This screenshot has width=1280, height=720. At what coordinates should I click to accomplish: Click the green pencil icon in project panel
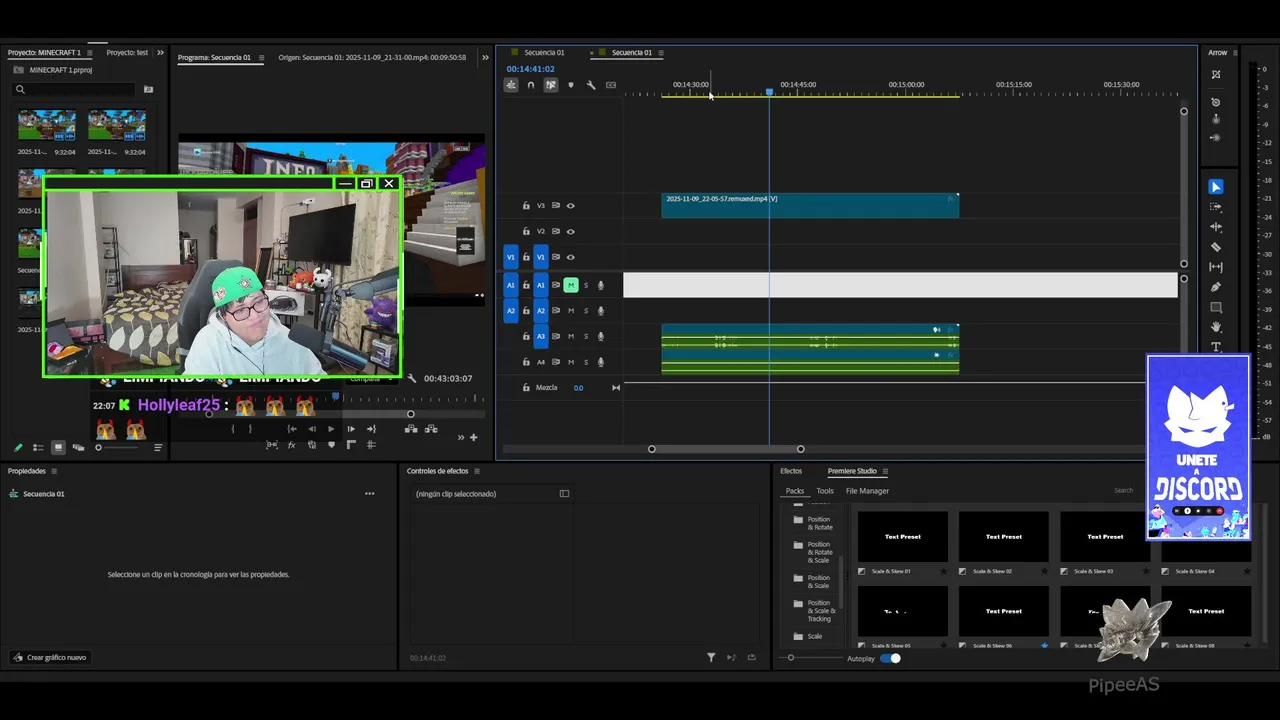[x=18, y=447]
